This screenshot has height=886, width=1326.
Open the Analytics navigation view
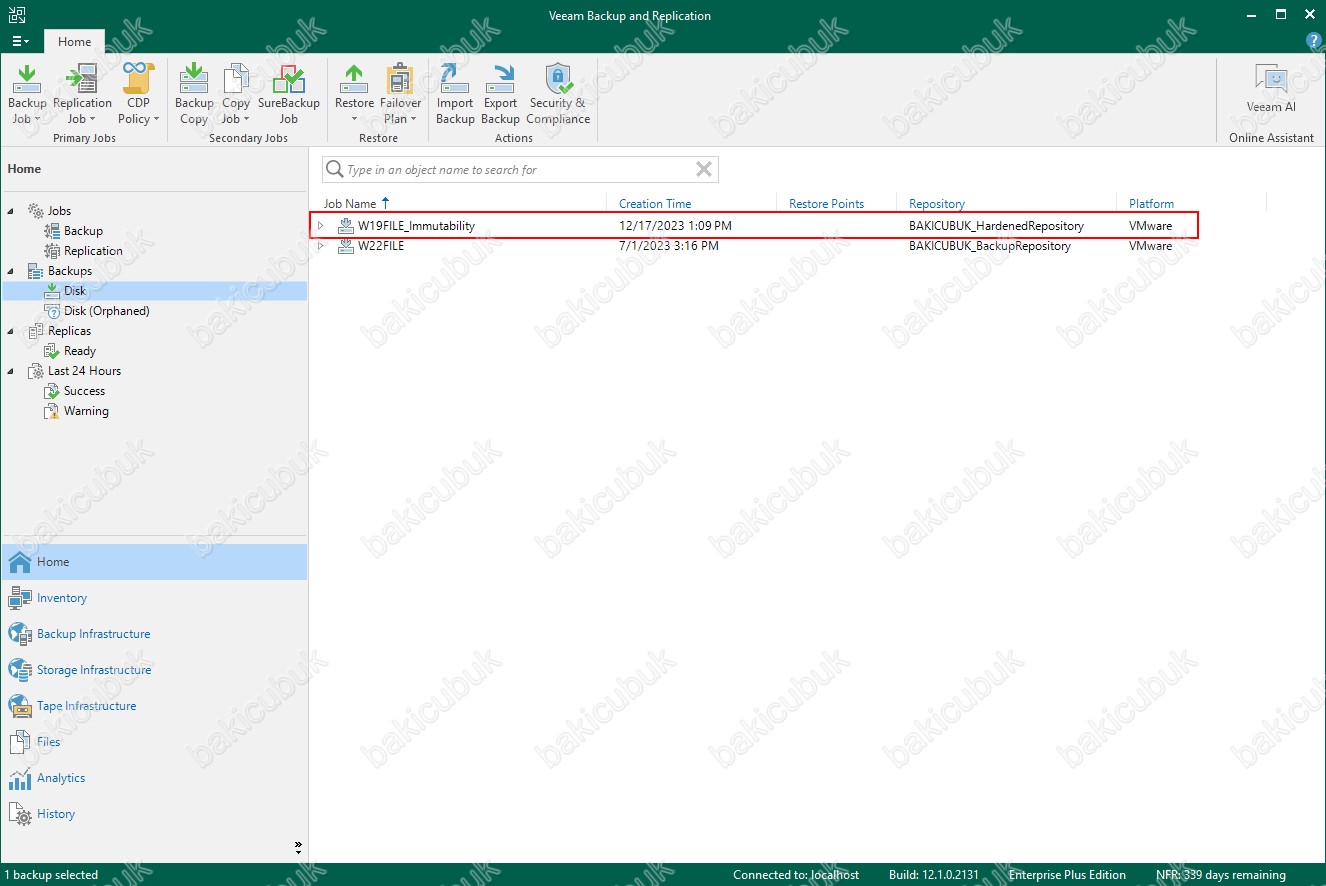154,778
